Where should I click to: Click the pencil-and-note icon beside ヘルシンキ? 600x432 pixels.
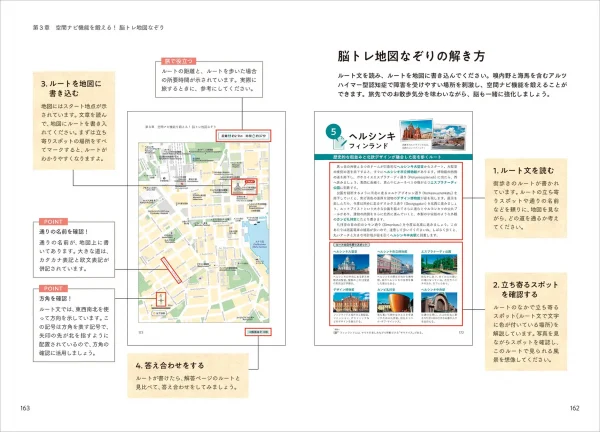coord(339,144)
